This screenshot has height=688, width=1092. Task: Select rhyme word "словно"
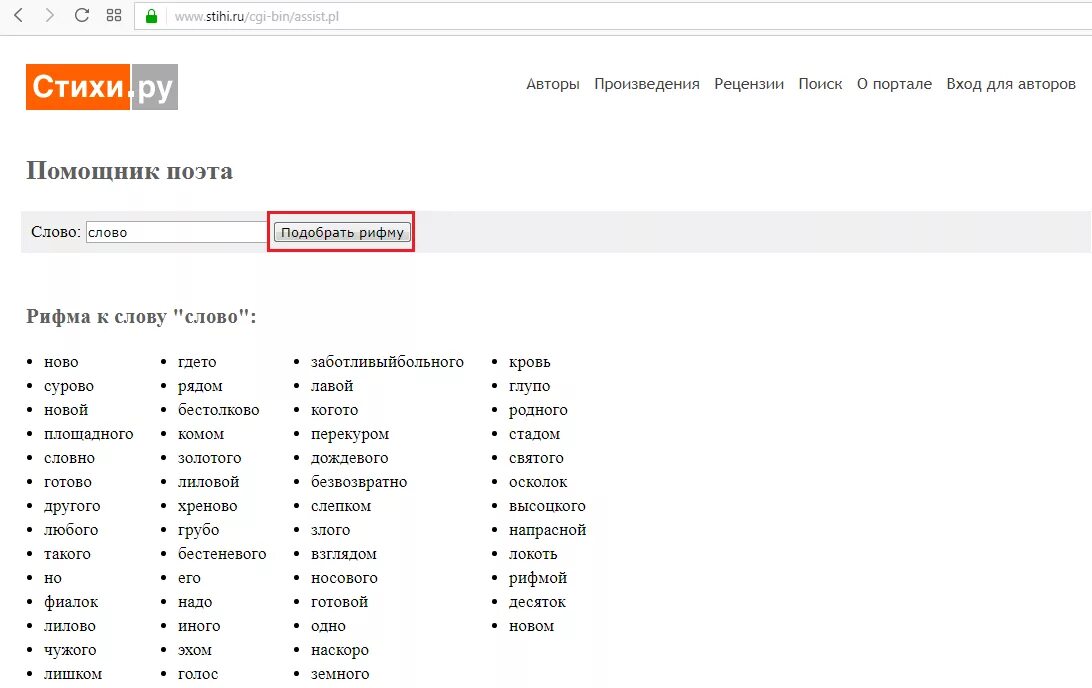[70, 458]
